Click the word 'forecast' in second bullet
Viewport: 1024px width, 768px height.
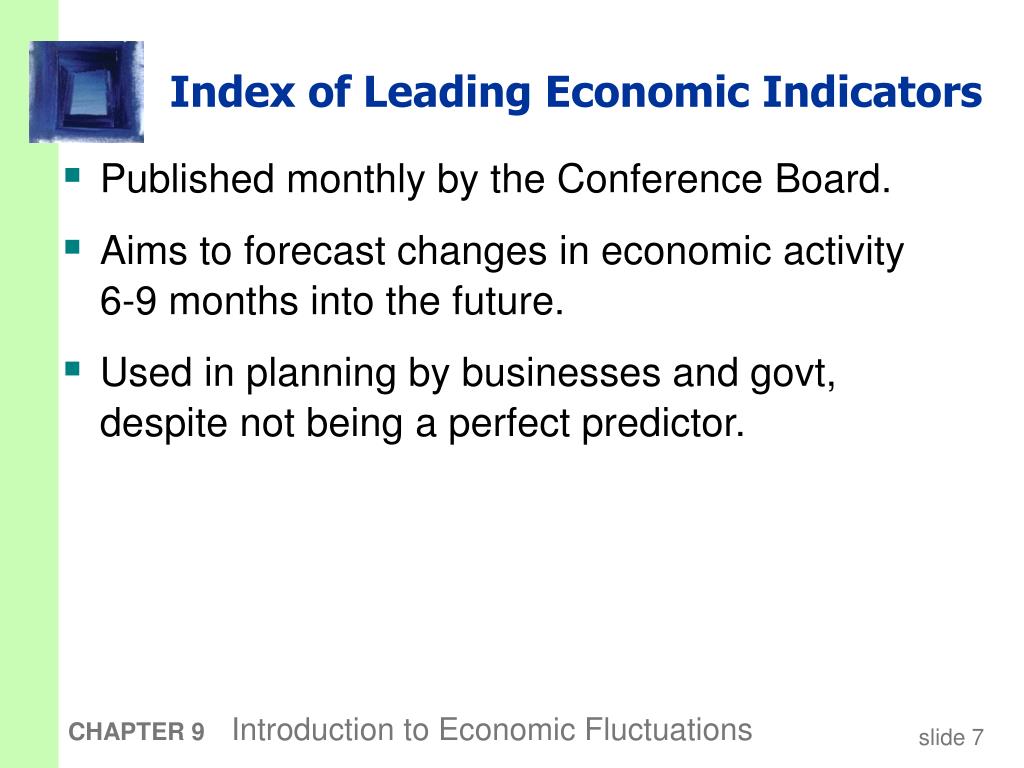point(314,251)
